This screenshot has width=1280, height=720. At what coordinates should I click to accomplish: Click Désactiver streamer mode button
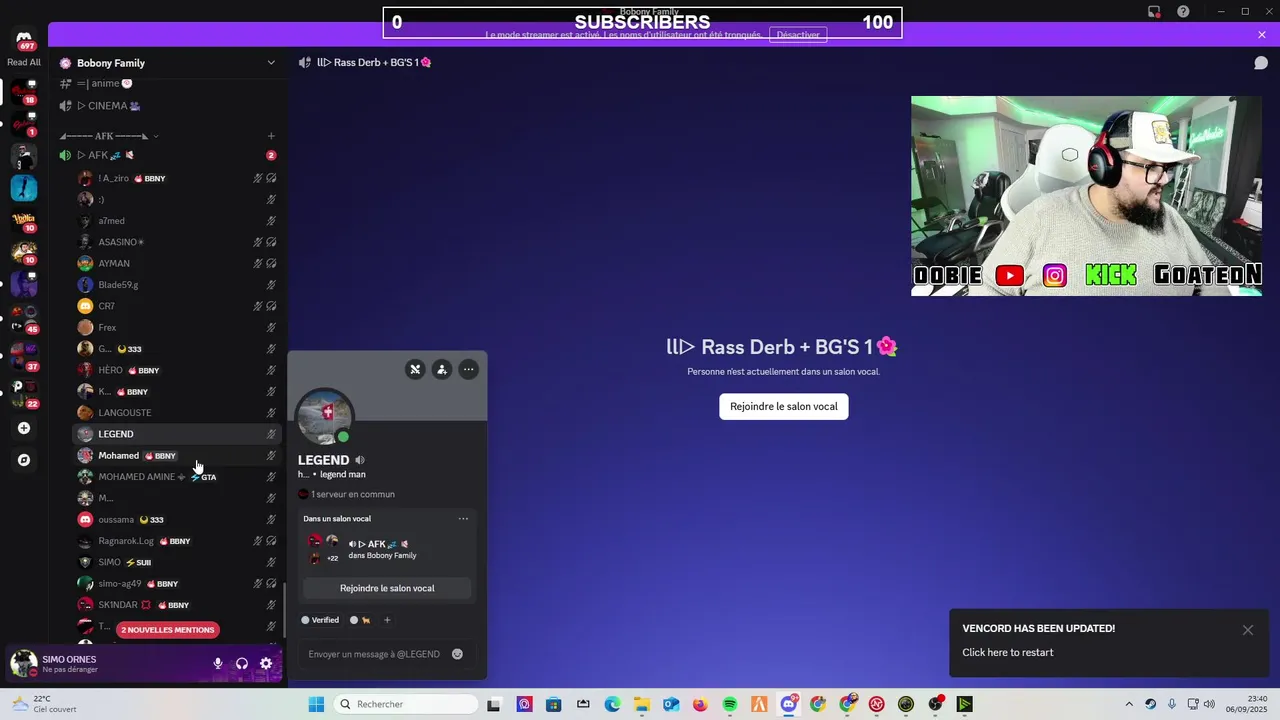[798, 35]
